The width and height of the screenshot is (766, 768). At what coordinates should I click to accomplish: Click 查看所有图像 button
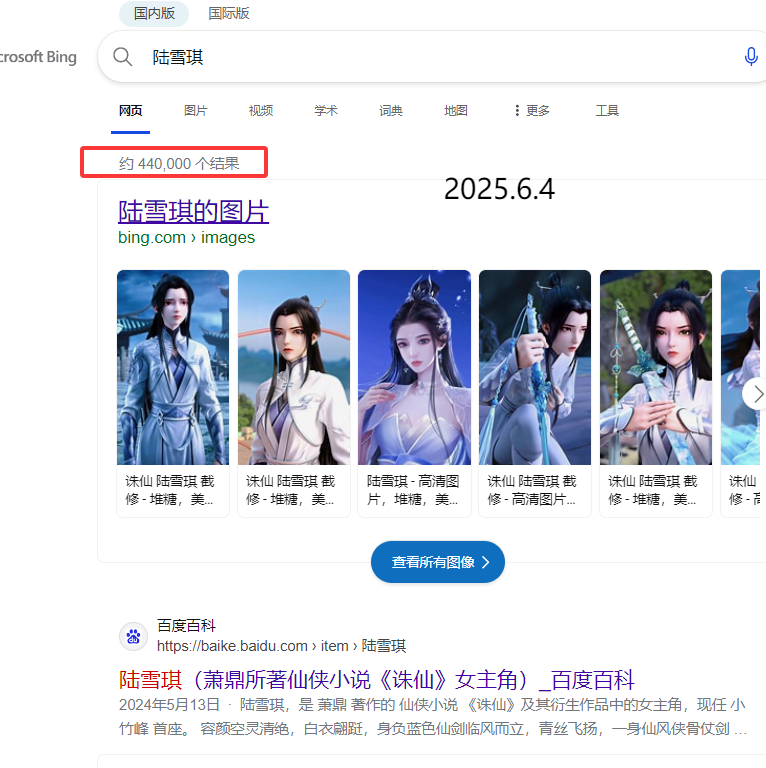click(x=438, y=562)
